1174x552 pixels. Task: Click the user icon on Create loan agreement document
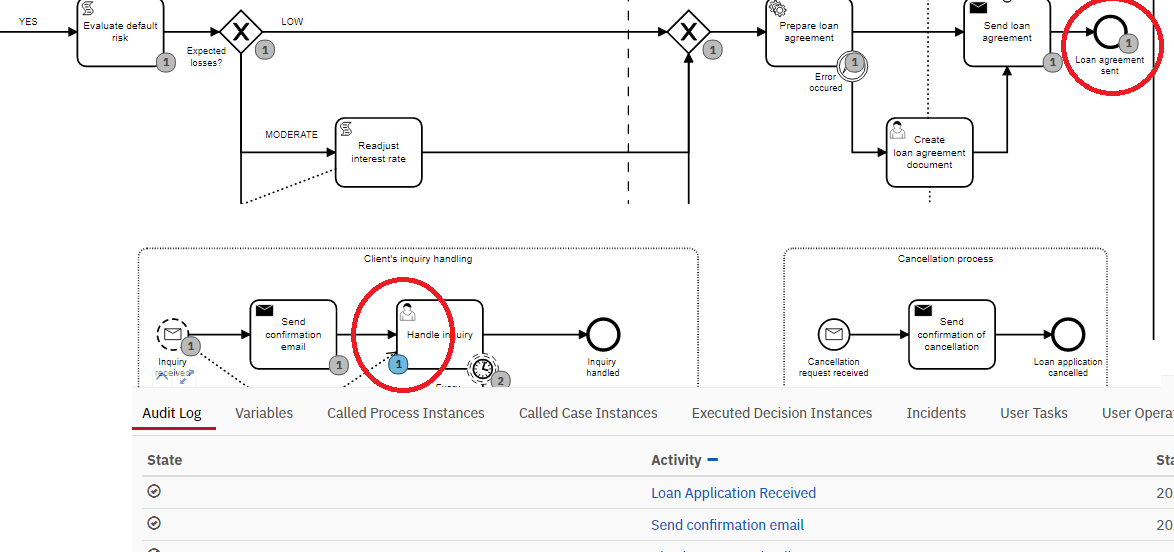click(x=897, y=130)
